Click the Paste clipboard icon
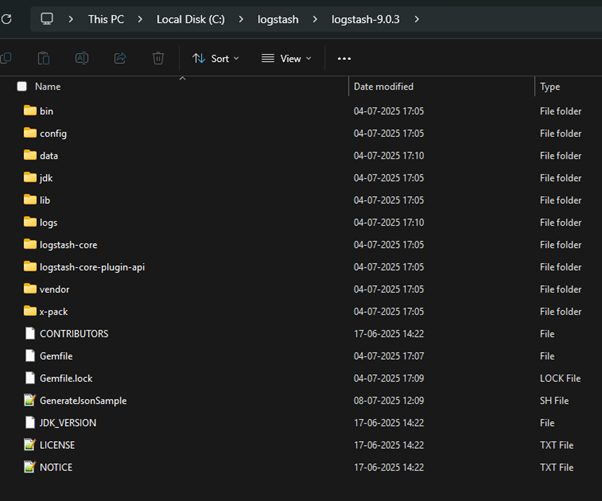 [44, 58]
